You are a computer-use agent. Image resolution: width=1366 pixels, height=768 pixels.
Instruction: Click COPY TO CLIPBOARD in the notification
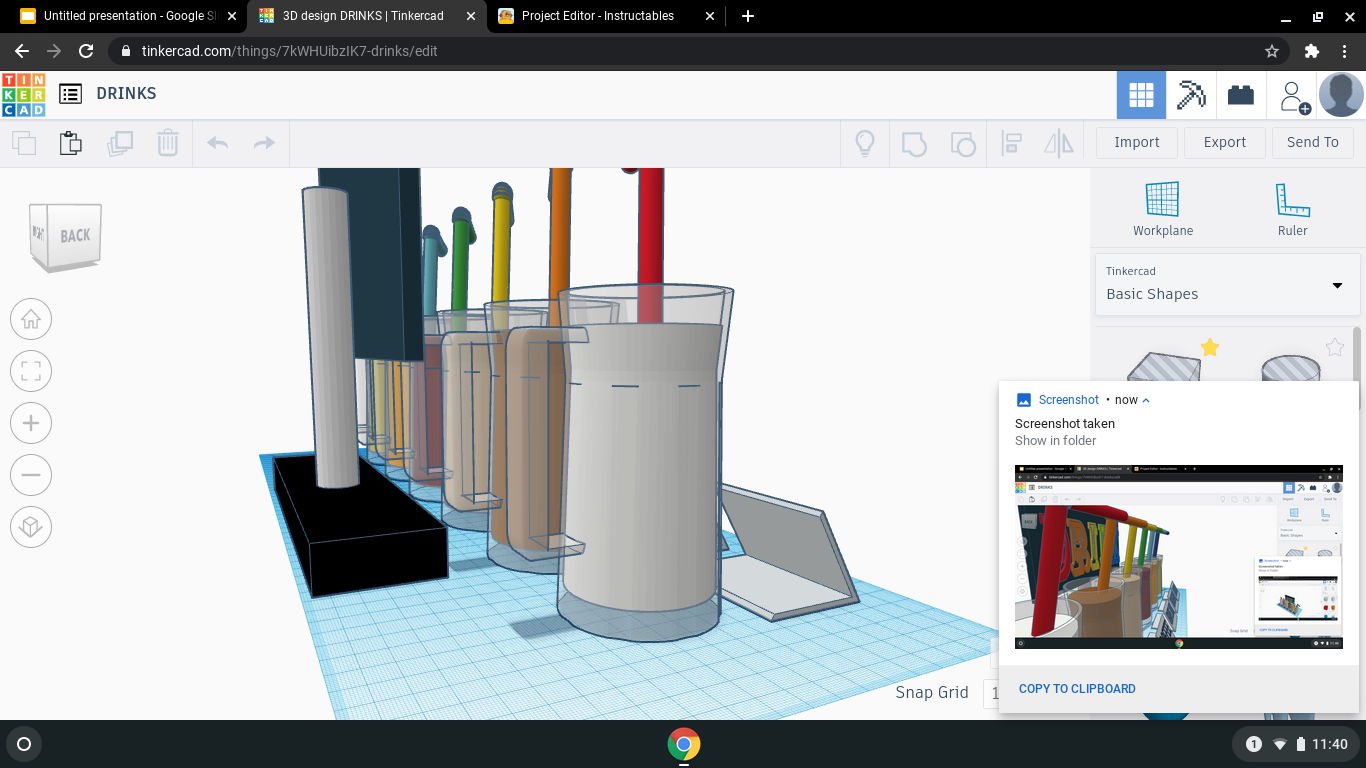click(x=1077, y=688)
